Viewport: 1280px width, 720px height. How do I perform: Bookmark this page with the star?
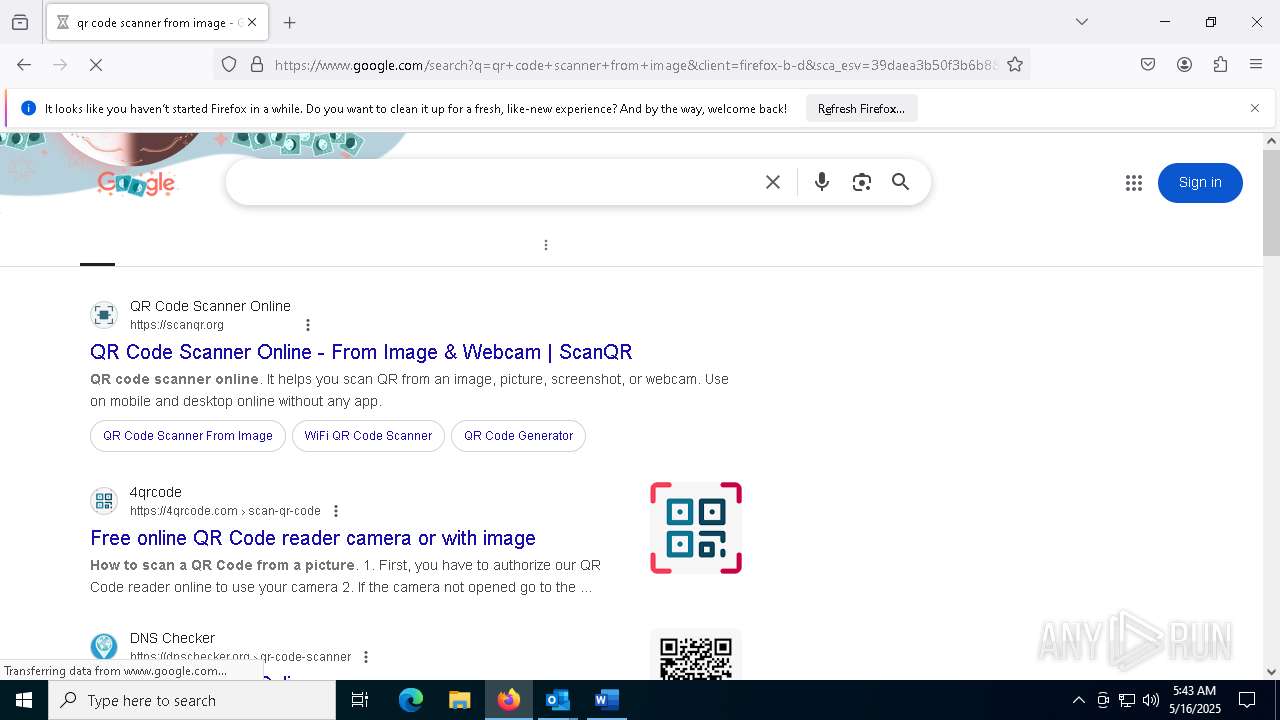(1015, 65)
